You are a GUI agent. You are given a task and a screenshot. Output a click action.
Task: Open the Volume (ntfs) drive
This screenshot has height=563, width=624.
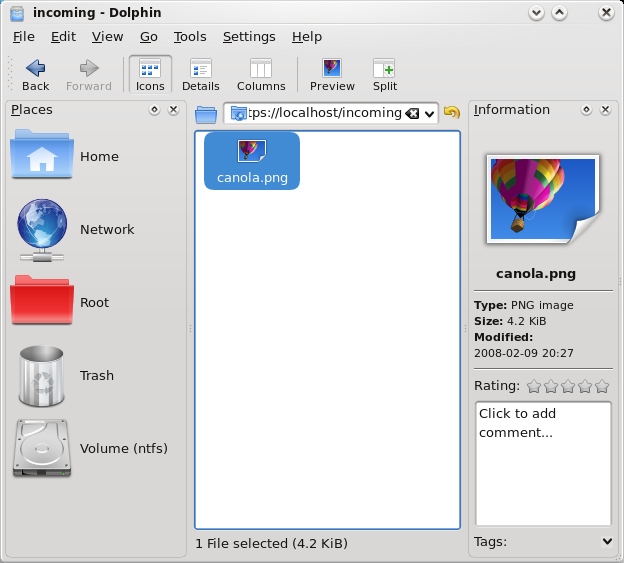pyautogui.click(x=90, y=448)
